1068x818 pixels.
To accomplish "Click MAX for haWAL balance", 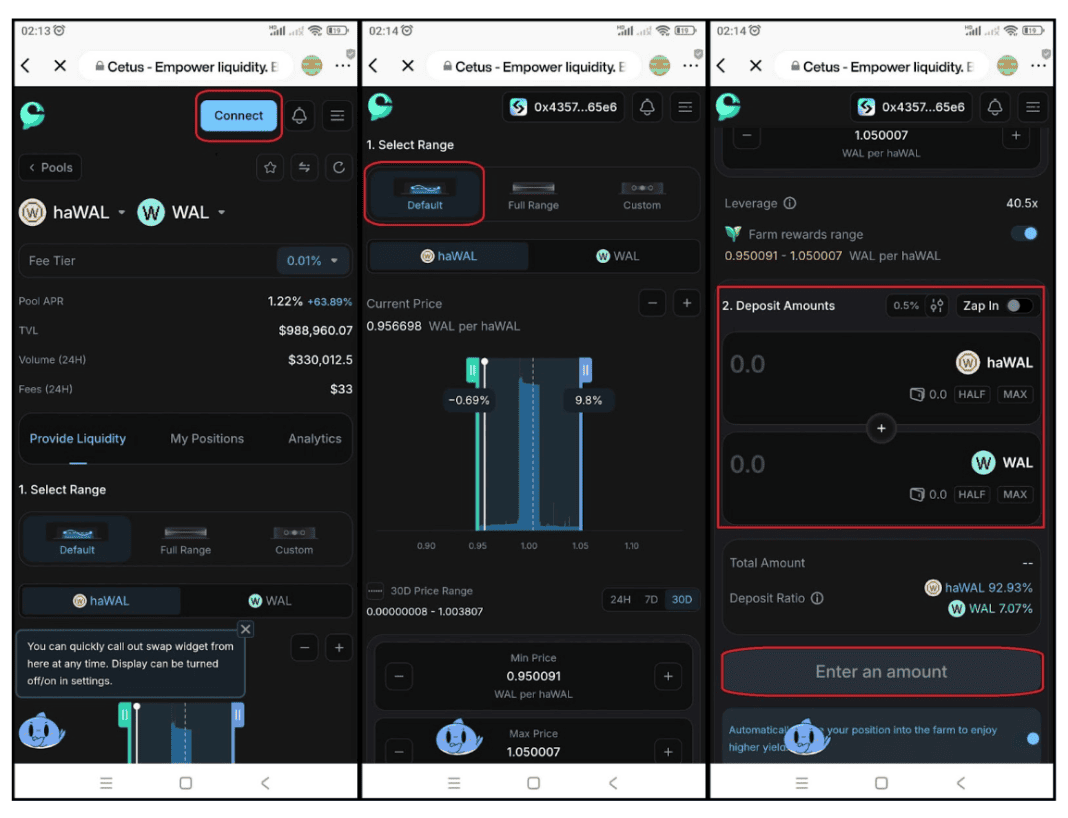I will pyautogui.click(x=1015, y=394).
